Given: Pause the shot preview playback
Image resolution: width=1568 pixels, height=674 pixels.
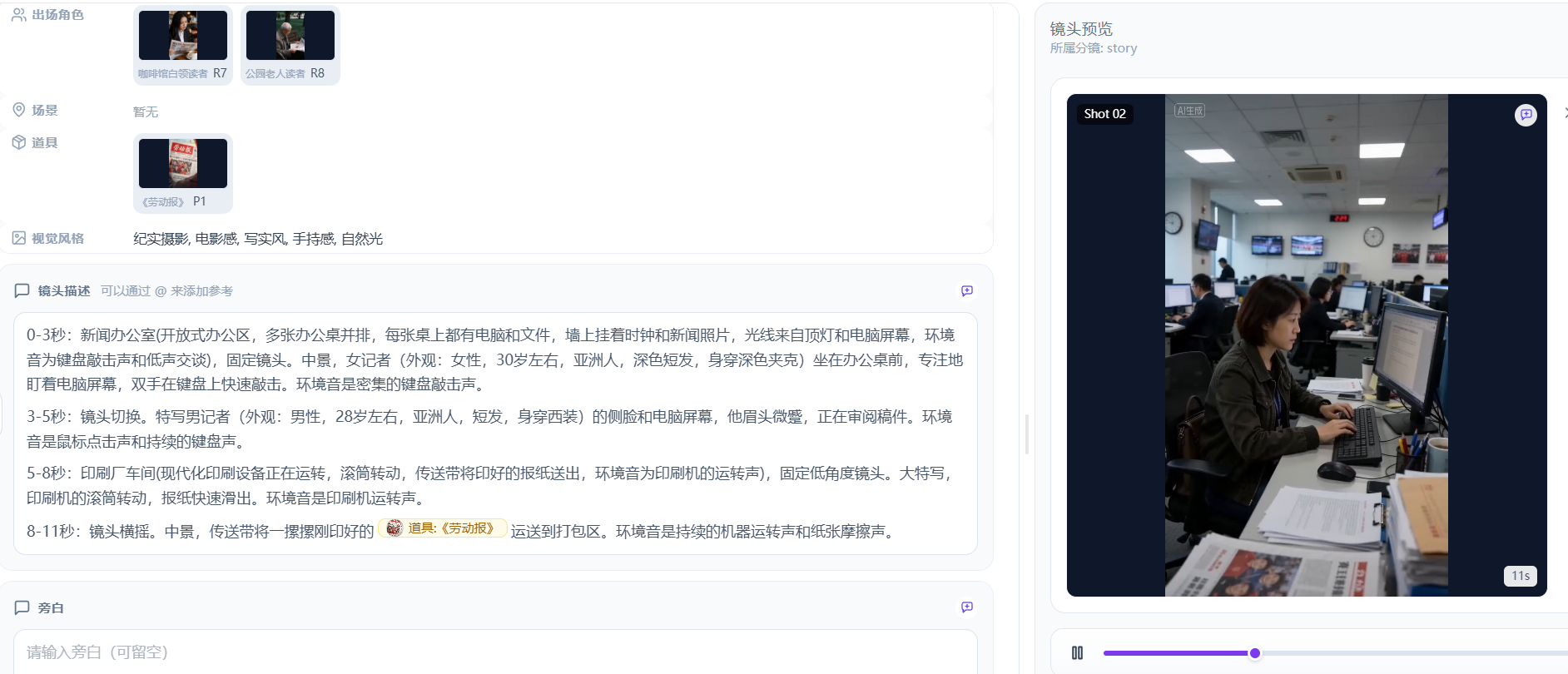Looking at the screenshot, I should click(1077, 653).
